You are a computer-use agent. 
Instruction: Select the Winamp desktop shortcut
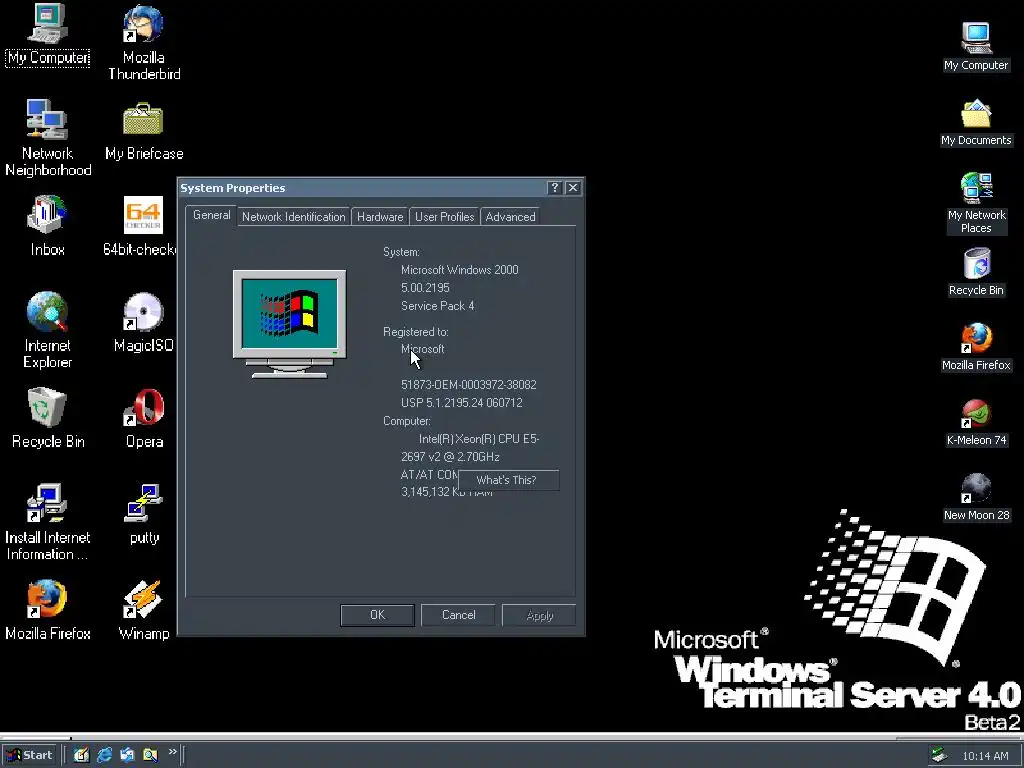click(144, 610)
